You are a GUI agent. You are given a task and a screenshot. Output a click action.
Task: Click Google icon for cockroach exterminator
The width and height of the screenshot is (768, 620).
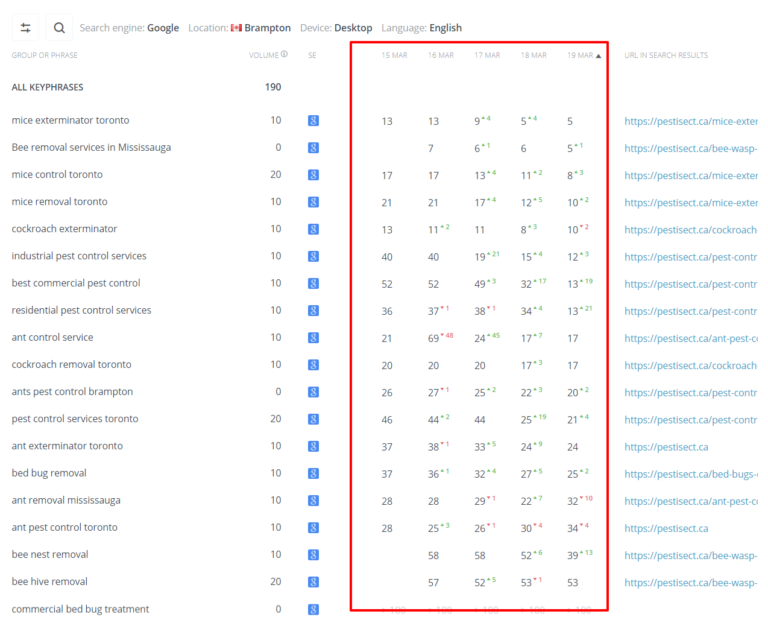coord(313,229)
